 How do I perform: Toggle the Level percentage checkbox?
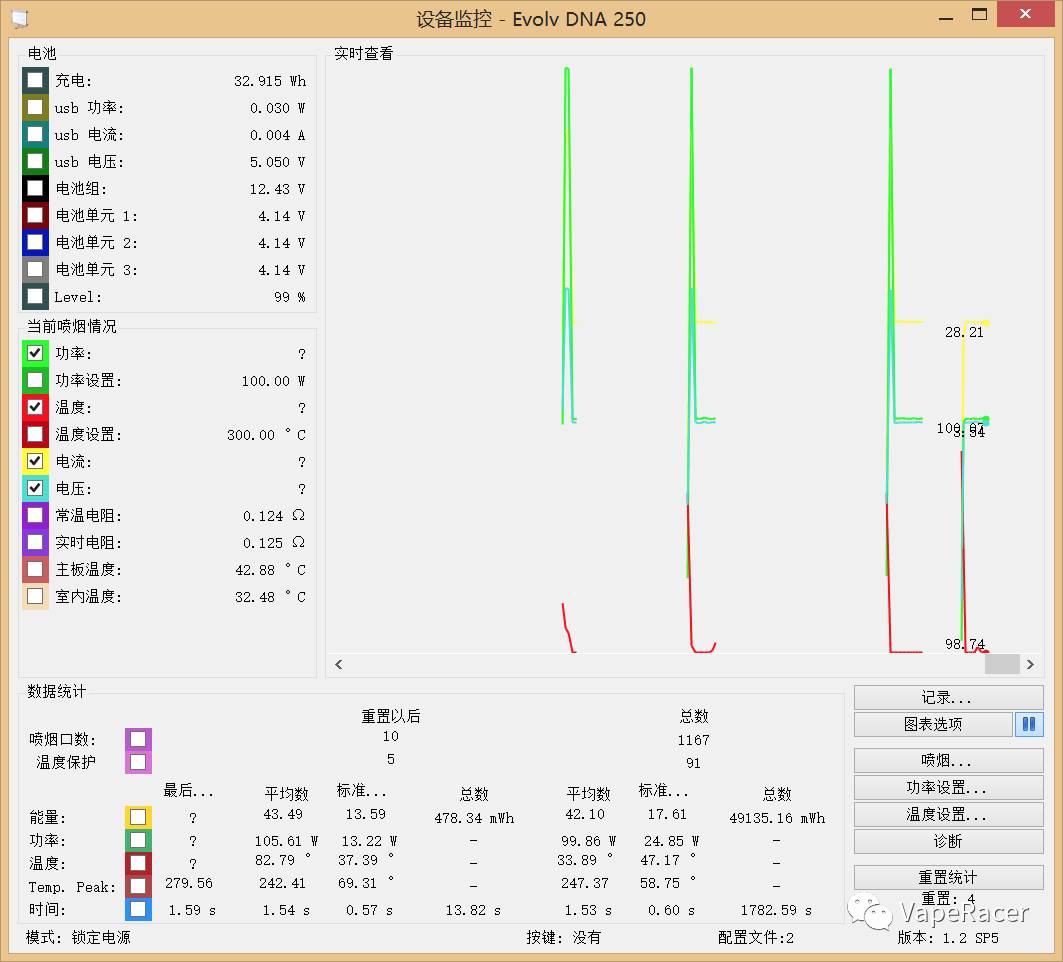[35, 297]
